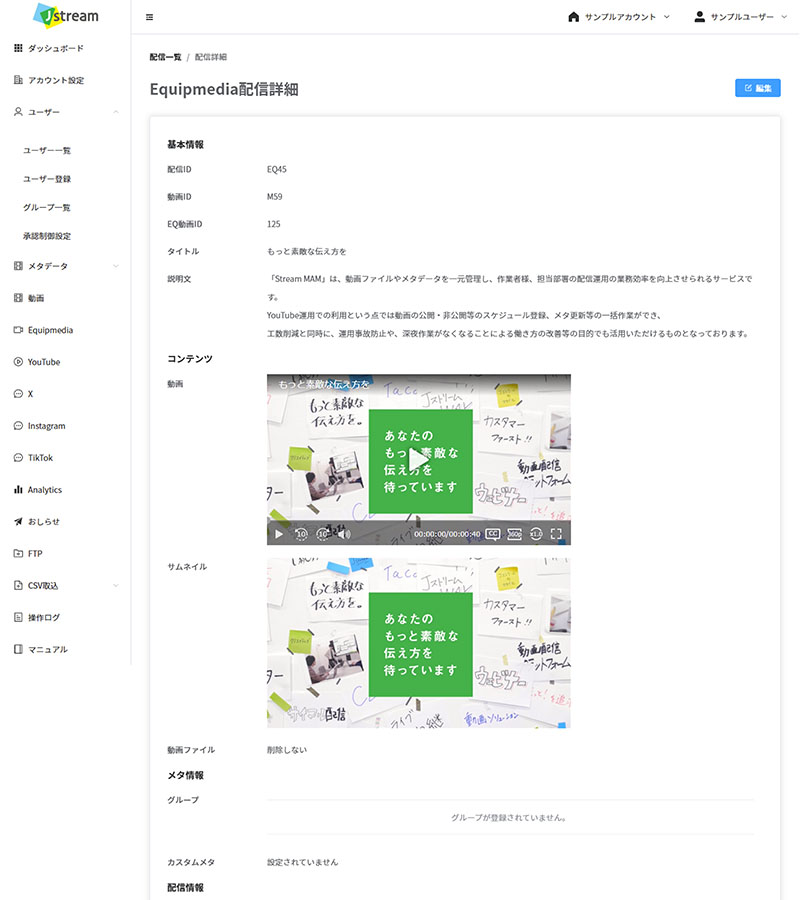
Task: Expand the CSV取込 section chevron
Action: [x=116, y=585]
